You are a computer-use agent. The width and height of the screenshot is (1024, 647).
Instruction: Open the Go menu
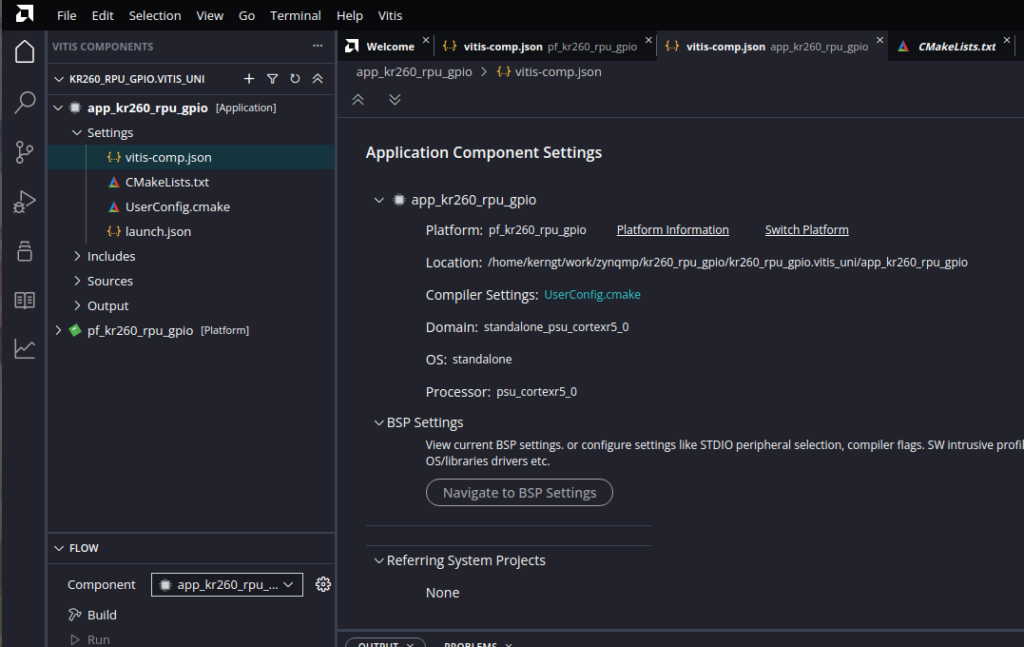point(247,15)
